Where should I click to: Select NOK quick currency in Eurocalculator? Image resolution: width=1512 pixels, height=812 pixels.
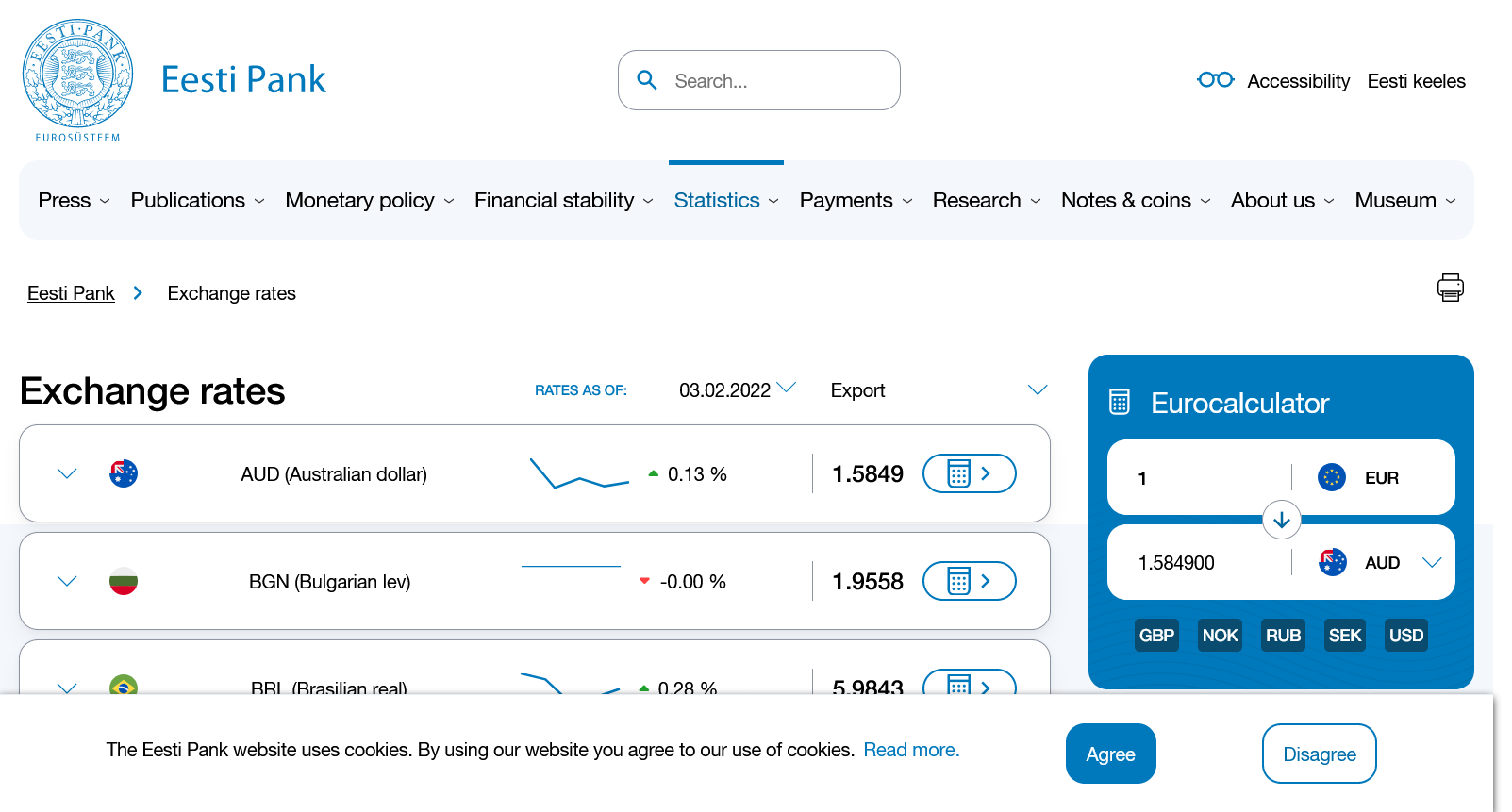(x=1220, y=636)
